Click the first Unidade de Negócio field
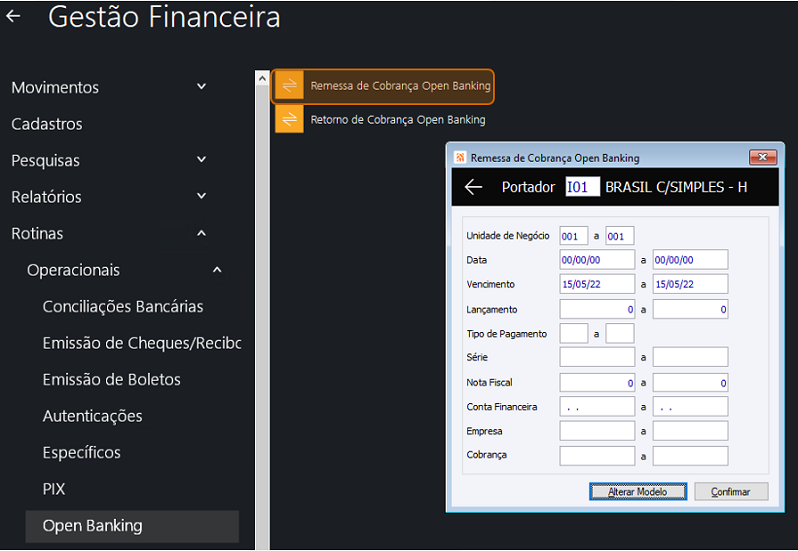 point(574,236)
